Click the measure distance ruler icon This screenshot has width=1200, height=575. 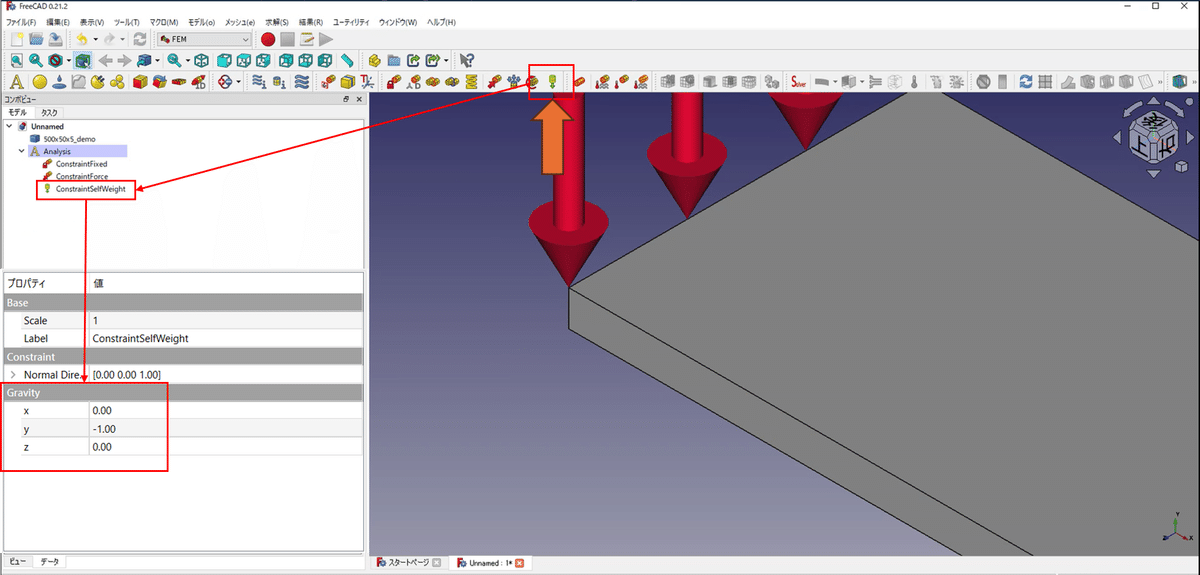(346, 61)
